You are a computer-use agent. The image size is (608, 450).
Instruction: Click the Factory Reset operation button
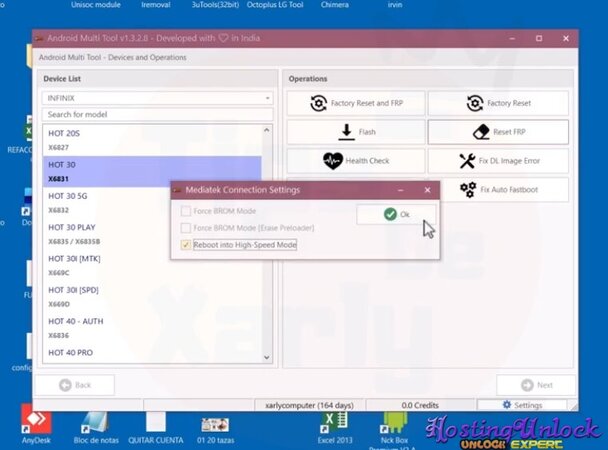pyautogui.click(x=498, y=103)
